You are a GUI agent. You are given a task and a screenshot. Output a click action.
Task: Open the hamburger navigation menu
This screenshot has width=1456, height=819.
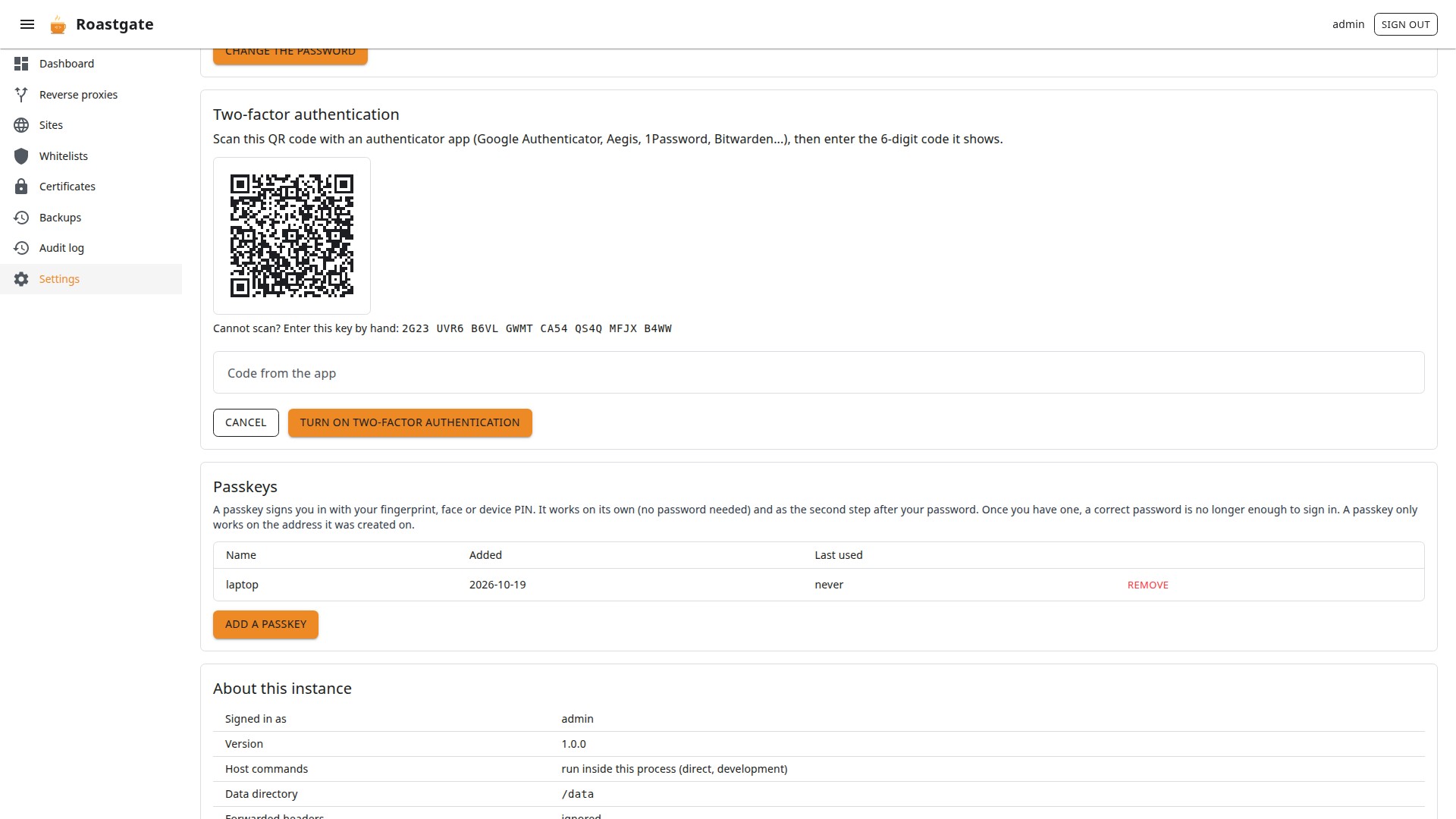[x=27, y=24]
